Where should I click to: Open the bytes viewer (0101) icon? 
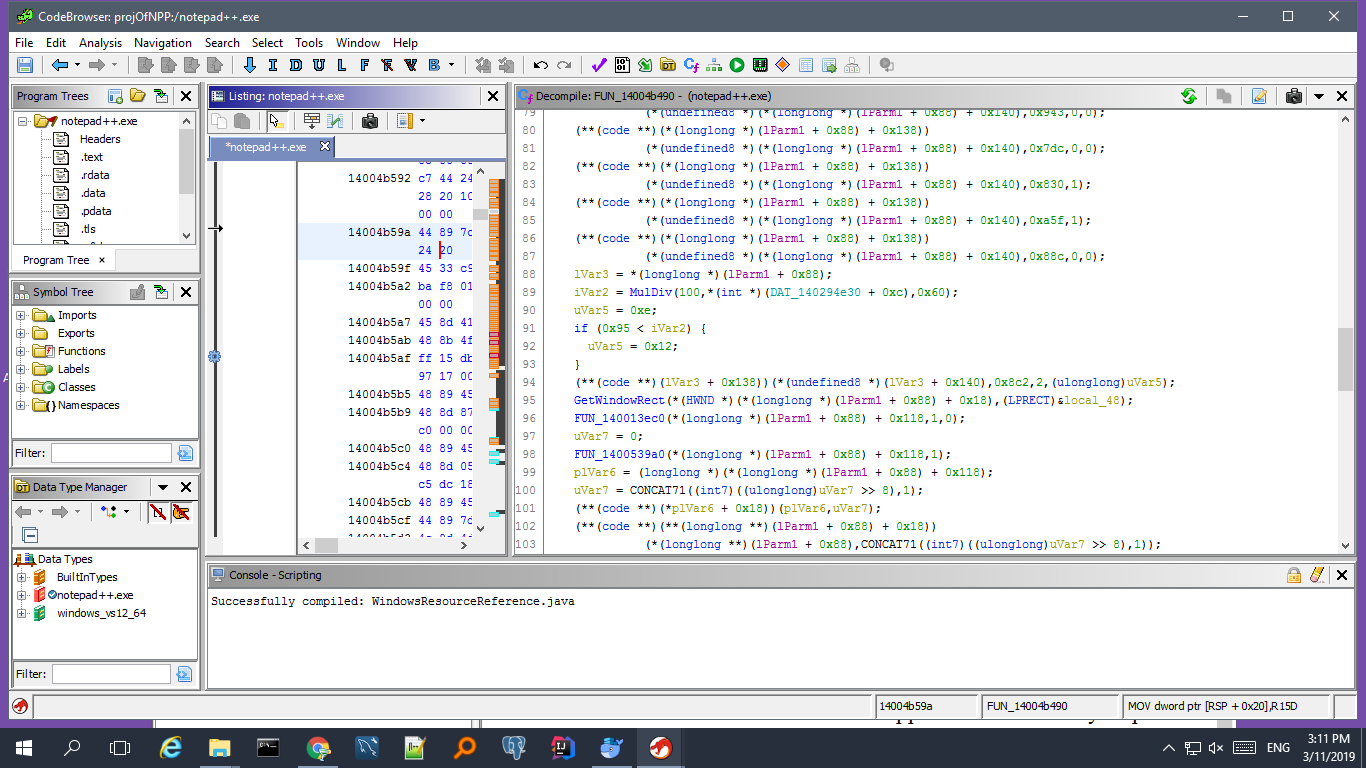622,65
